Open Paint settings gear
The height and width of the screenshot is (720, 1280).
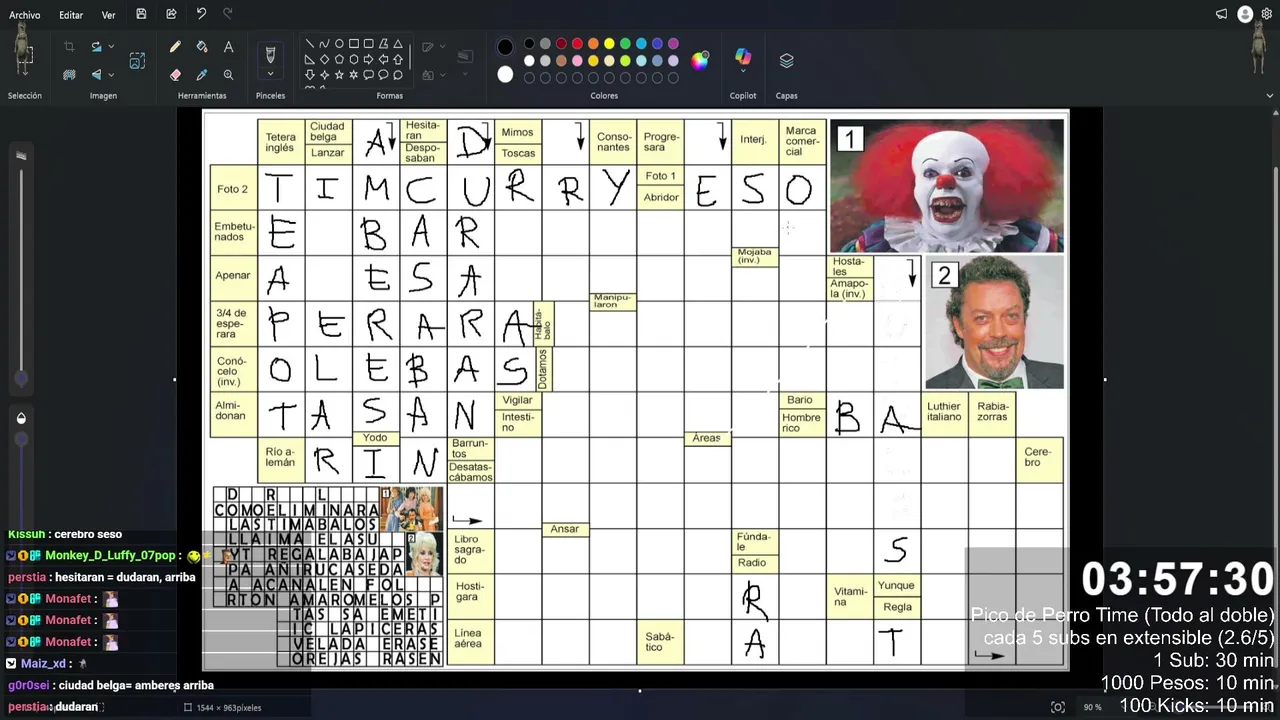click(x=1267, y=14)
